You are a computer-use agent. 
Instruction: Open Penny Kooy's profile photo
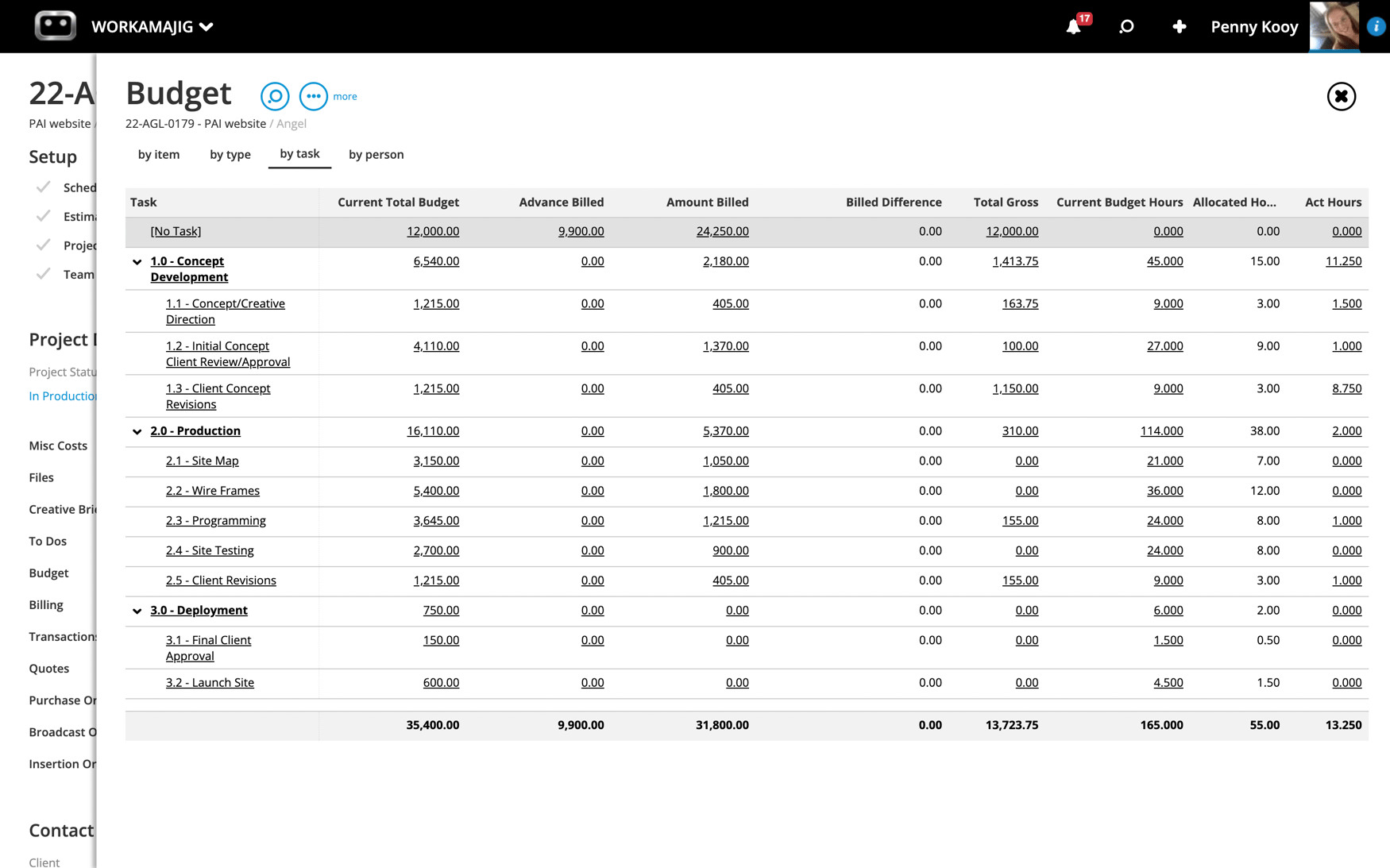point(1334,26)
